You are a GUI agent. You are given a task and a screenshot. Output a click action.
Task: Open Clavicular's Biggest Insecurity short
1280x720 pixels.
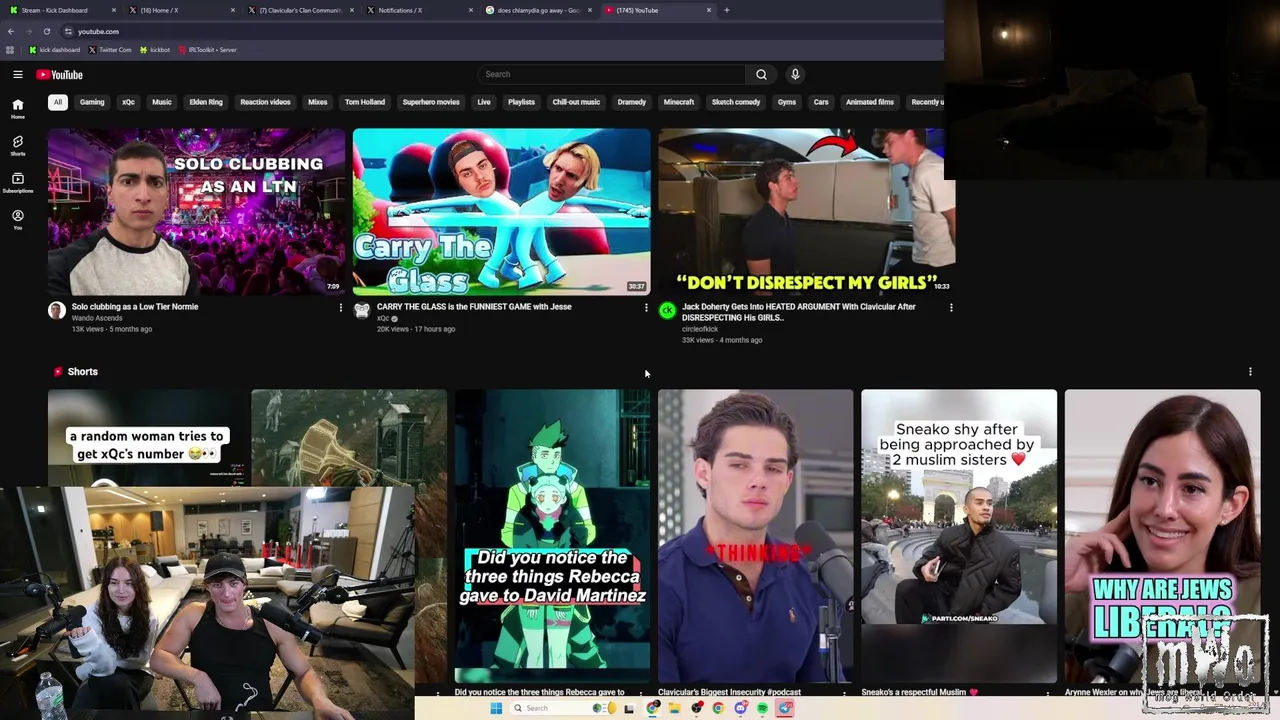pyautogui.click(x=755, y=536)
